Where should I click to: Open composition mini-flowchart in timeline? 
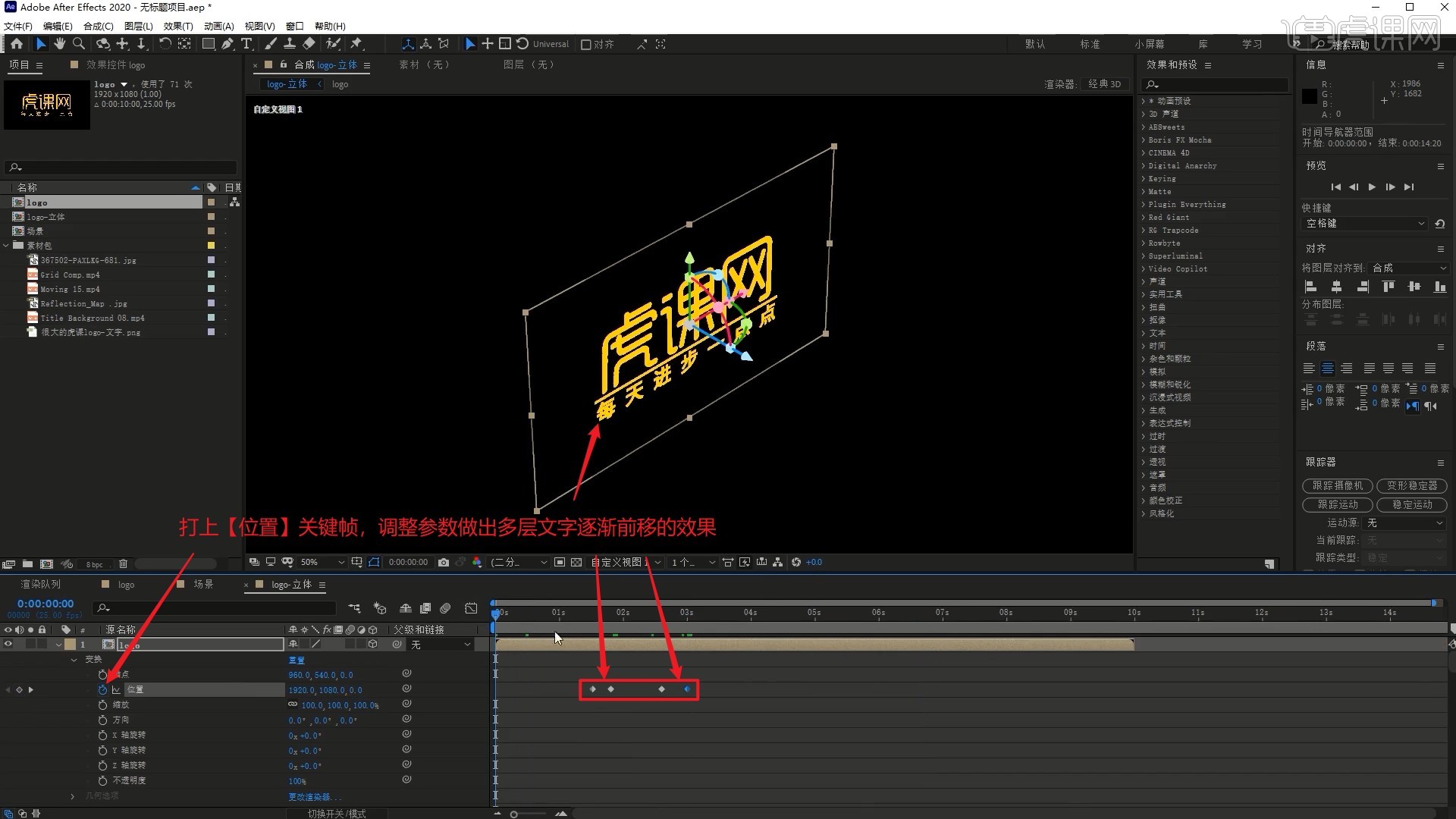point(354,608)
